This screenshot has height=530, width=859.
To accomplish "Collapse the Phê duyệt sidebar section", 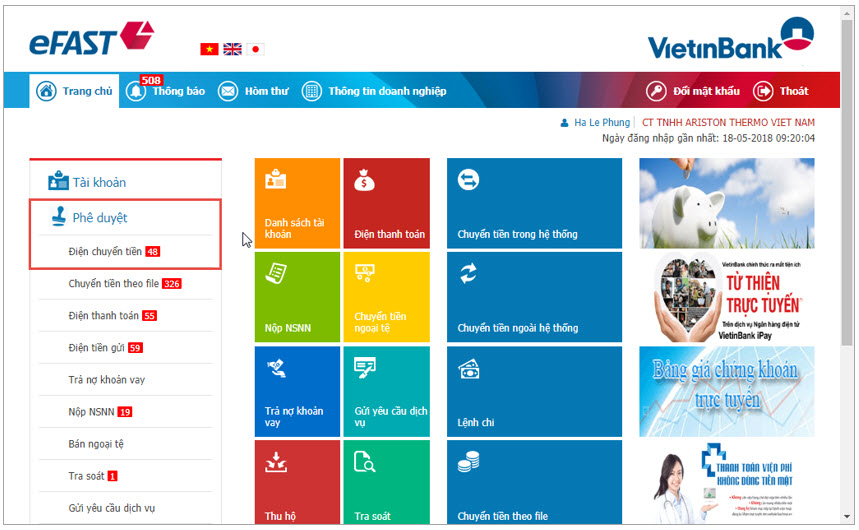I will (x=99, y=217).
